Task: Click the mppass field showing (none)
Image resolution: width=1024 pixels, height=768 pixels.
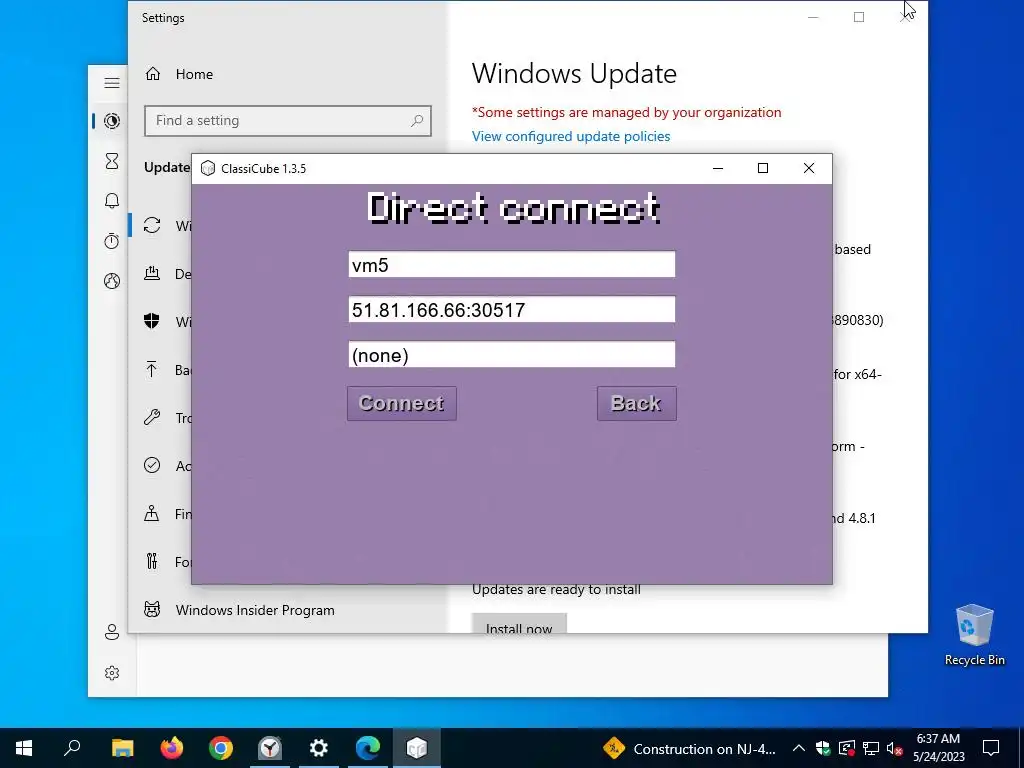Action: 511,354
